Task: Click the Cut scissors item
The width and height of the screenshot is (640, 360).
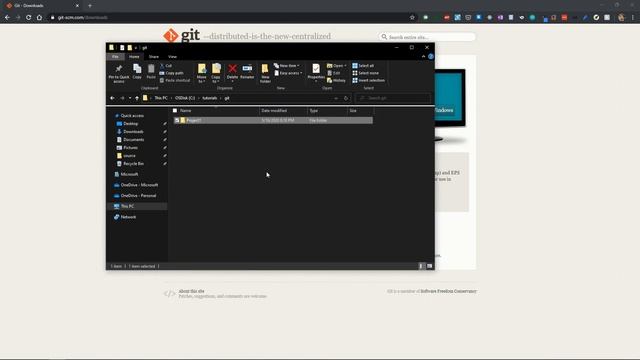Action: [166, 66]
